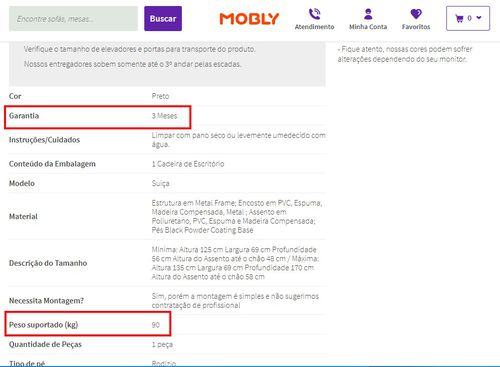The height and width of the screenshot is (367, 500).
Task: Select the 'Fique atento, nossas cores' note
Action: tap(405, 54)
